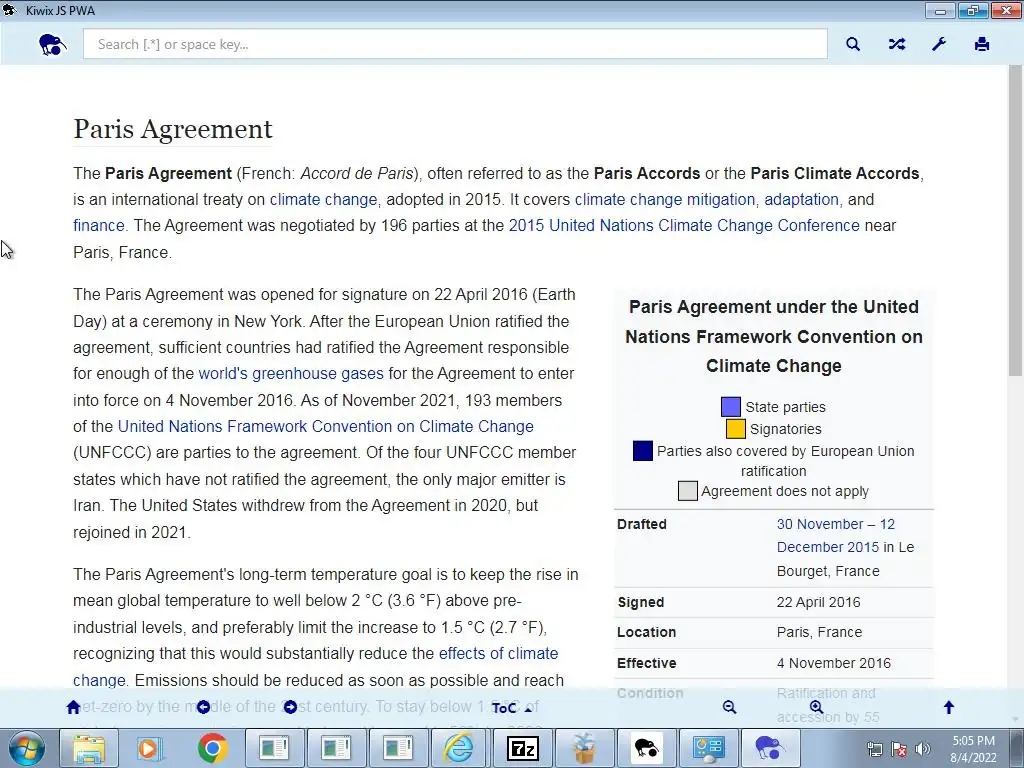The width and height of the screenshot is (1024, 768).
Task: Open Control Panel taskbar icon
Action: 708,748
